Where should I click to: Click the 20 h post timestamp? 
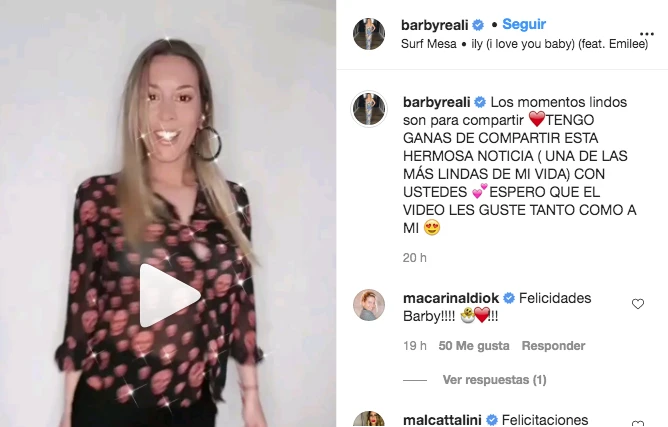[415, 258]
